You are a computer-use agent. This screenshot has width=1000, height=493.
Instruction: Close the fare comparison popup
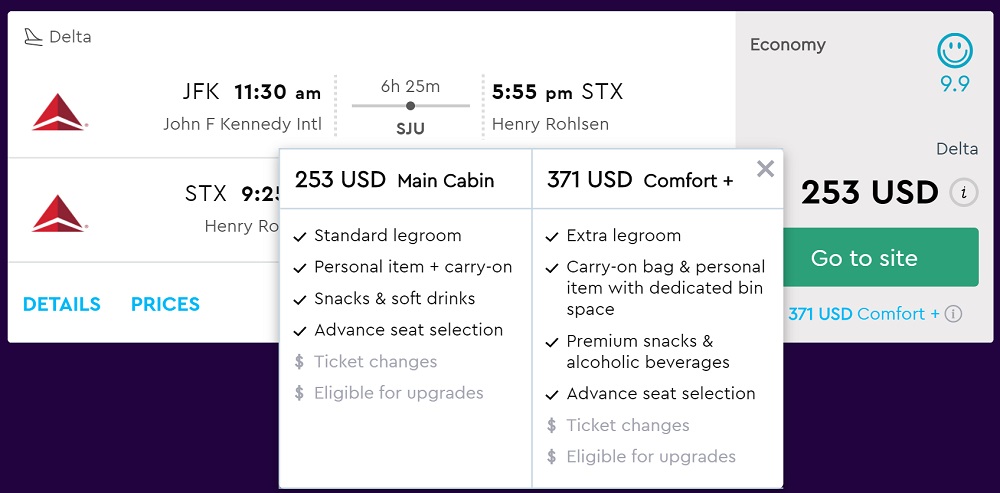click(x=765, y=169)
